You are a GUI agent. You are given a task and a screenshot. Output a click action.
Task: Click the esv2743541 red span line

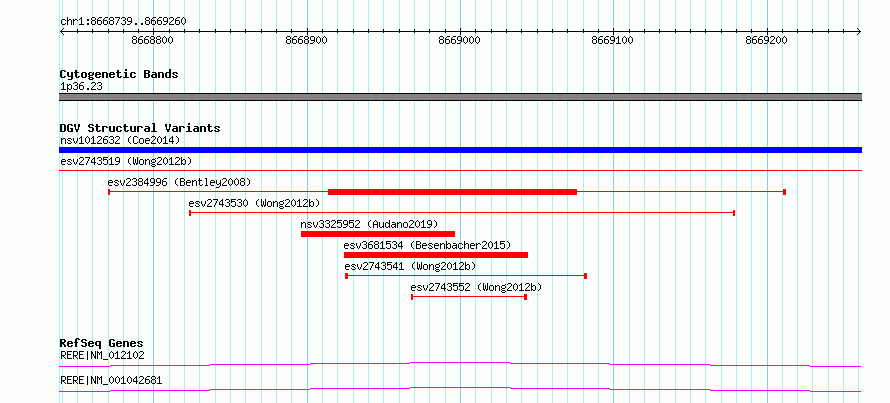click(x=466, y=276)
